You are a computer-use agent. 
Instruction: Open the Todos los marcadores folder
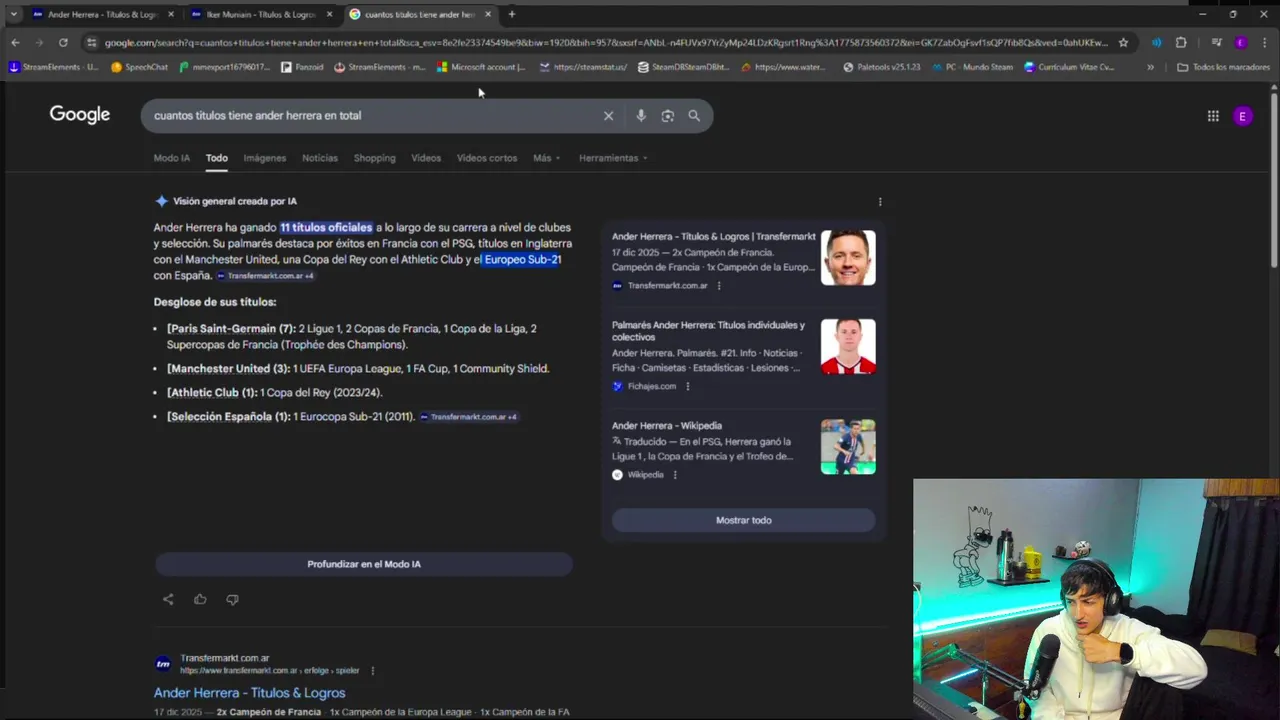point(1223,67)
